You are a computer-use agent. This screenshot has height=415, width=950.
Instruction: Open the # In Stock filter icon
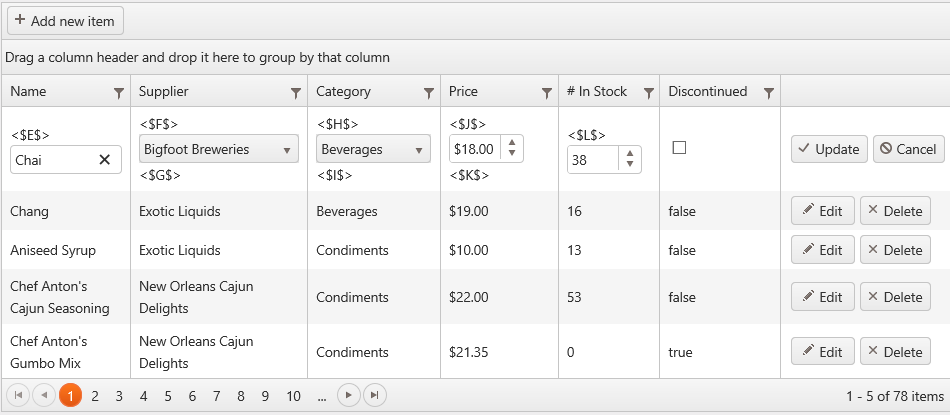648,93
